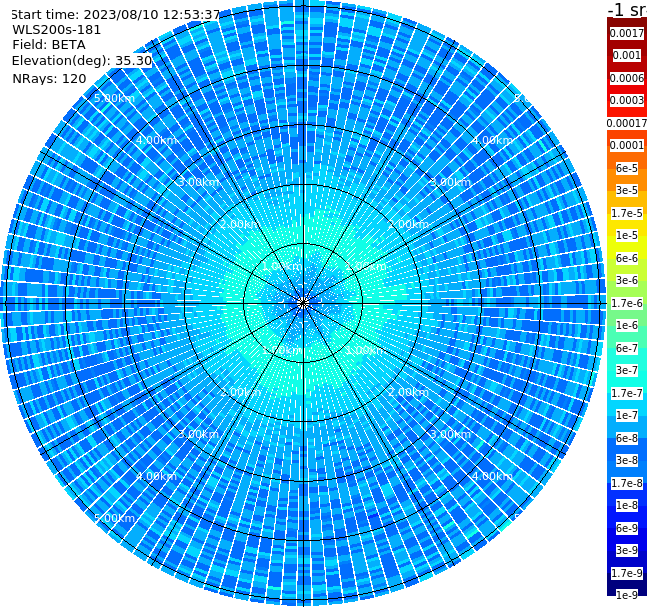Click the 1.7e-5 colorbar value
Image resolution: width=647 pixels, height=607 pixels.
[627, 213]
